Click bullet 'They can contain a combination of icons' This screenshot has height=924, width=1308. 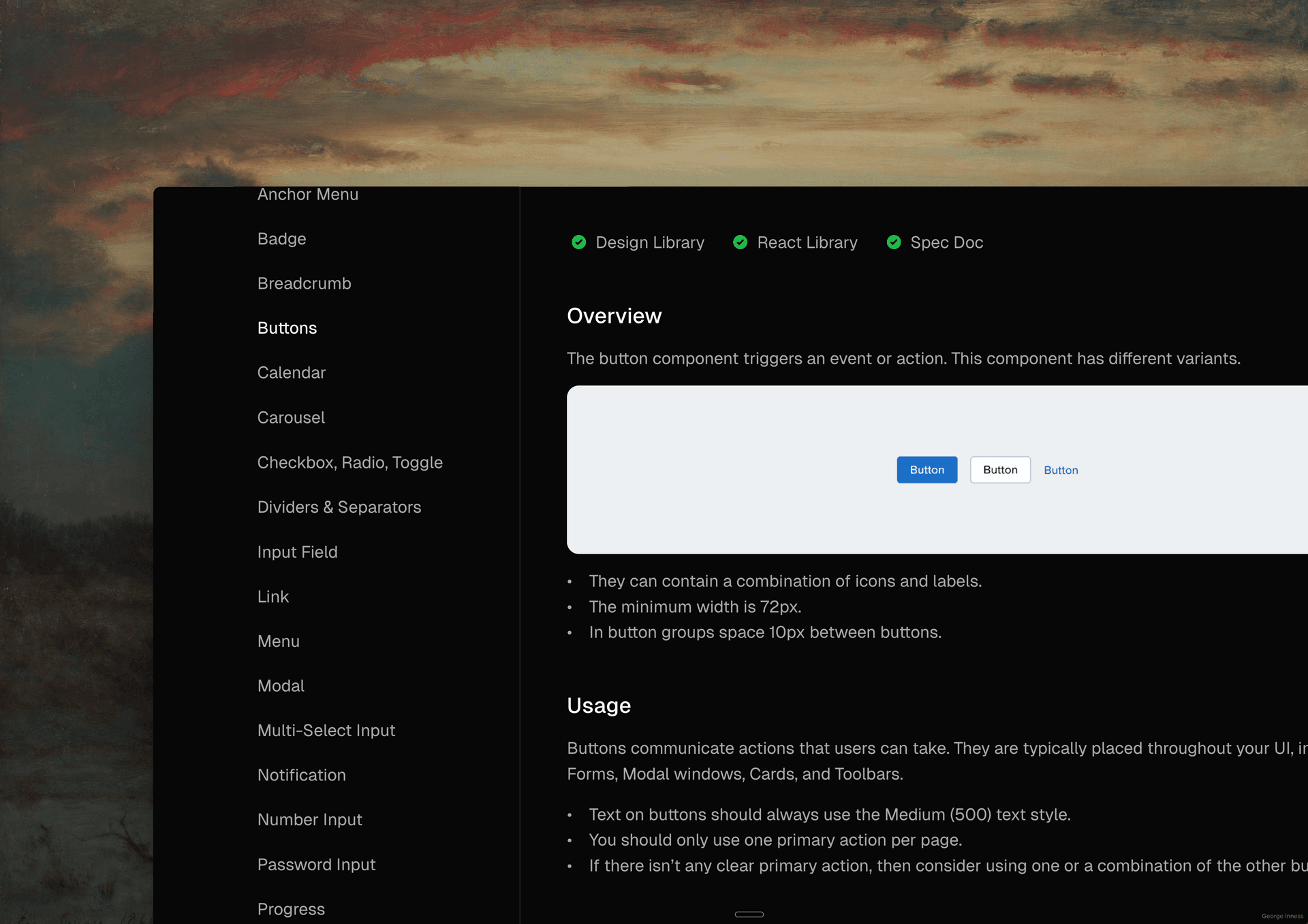785,581
